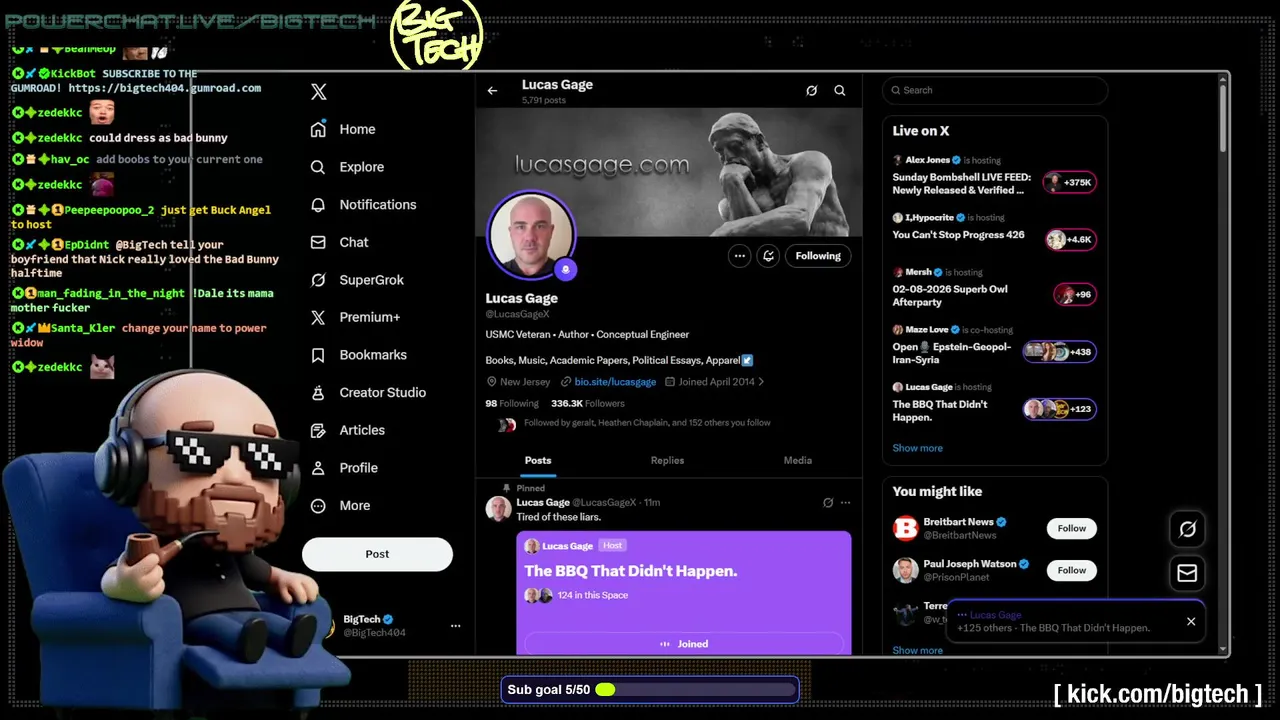Click +438 listeners badge
This screenshot has width=1280, height=720.
click(x=1060, y=351)
